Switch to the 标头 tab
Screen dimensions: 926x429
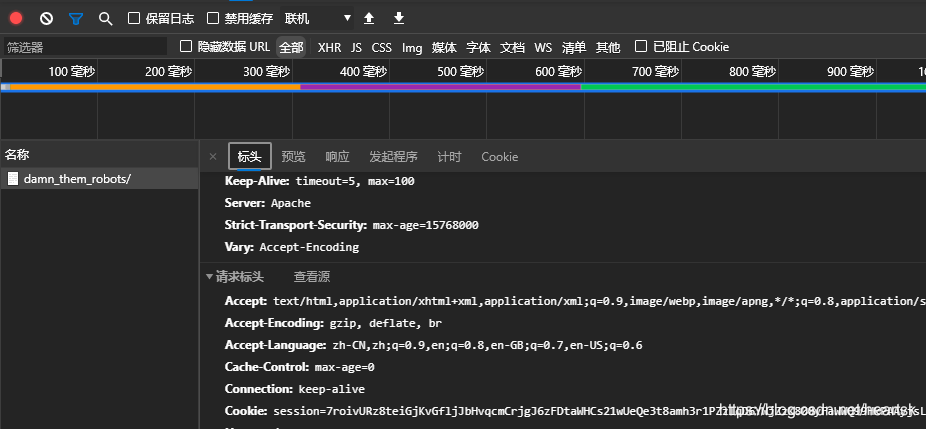point(250,157)
